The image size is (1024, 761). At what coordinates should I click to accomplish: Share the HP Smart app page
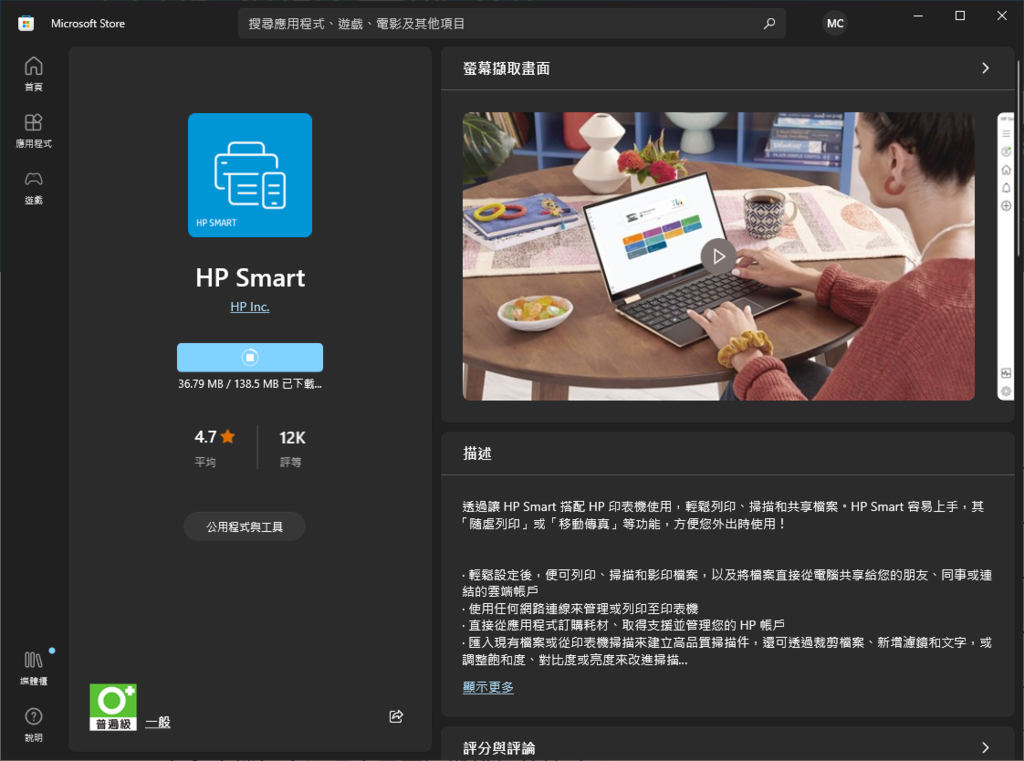(396, 717)
